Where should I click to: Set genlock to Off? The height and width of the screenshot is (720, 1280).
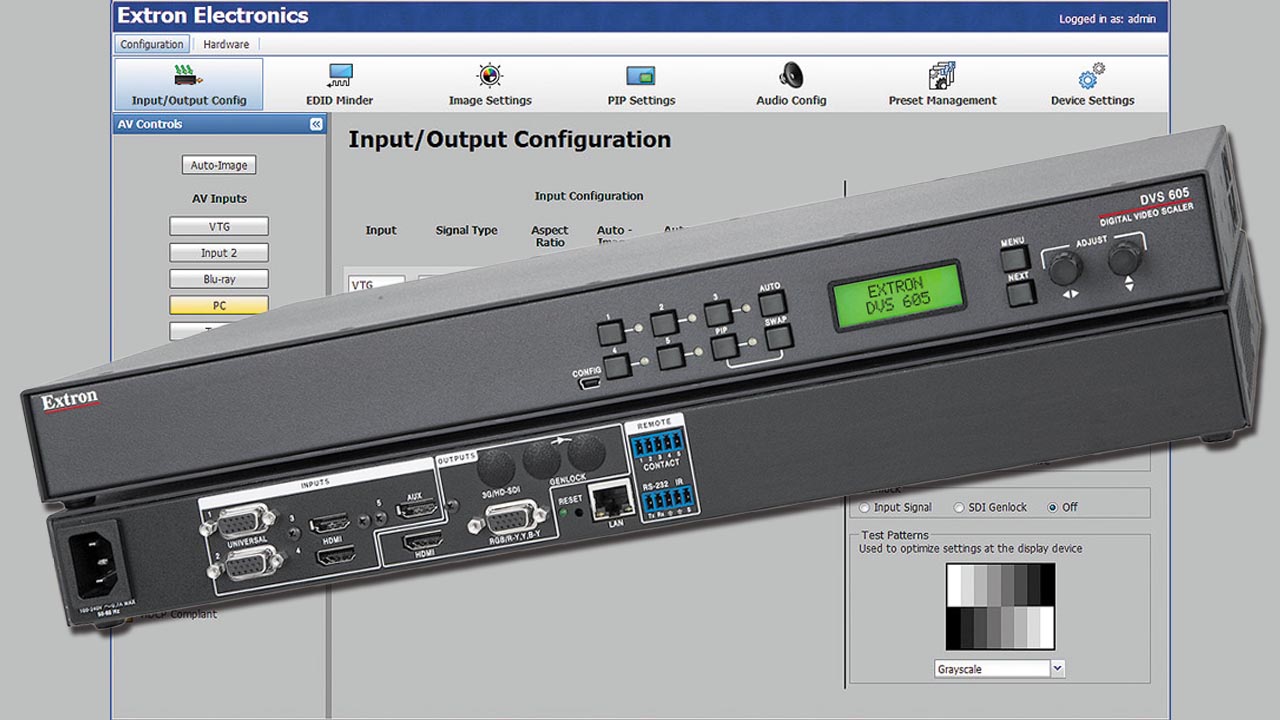click(x=1052, y=508)
